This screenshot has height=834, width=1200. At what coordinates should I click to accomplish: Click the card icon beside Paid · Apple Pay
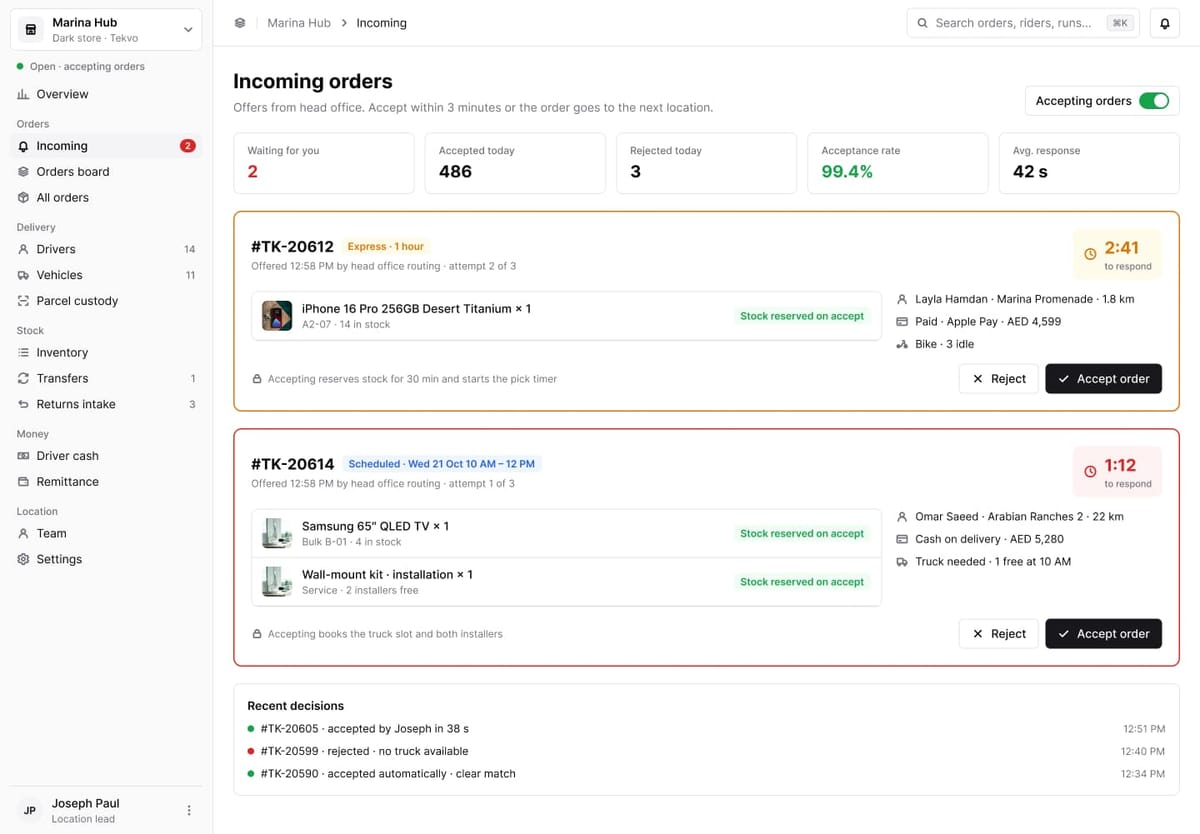(x=902, y=322)
